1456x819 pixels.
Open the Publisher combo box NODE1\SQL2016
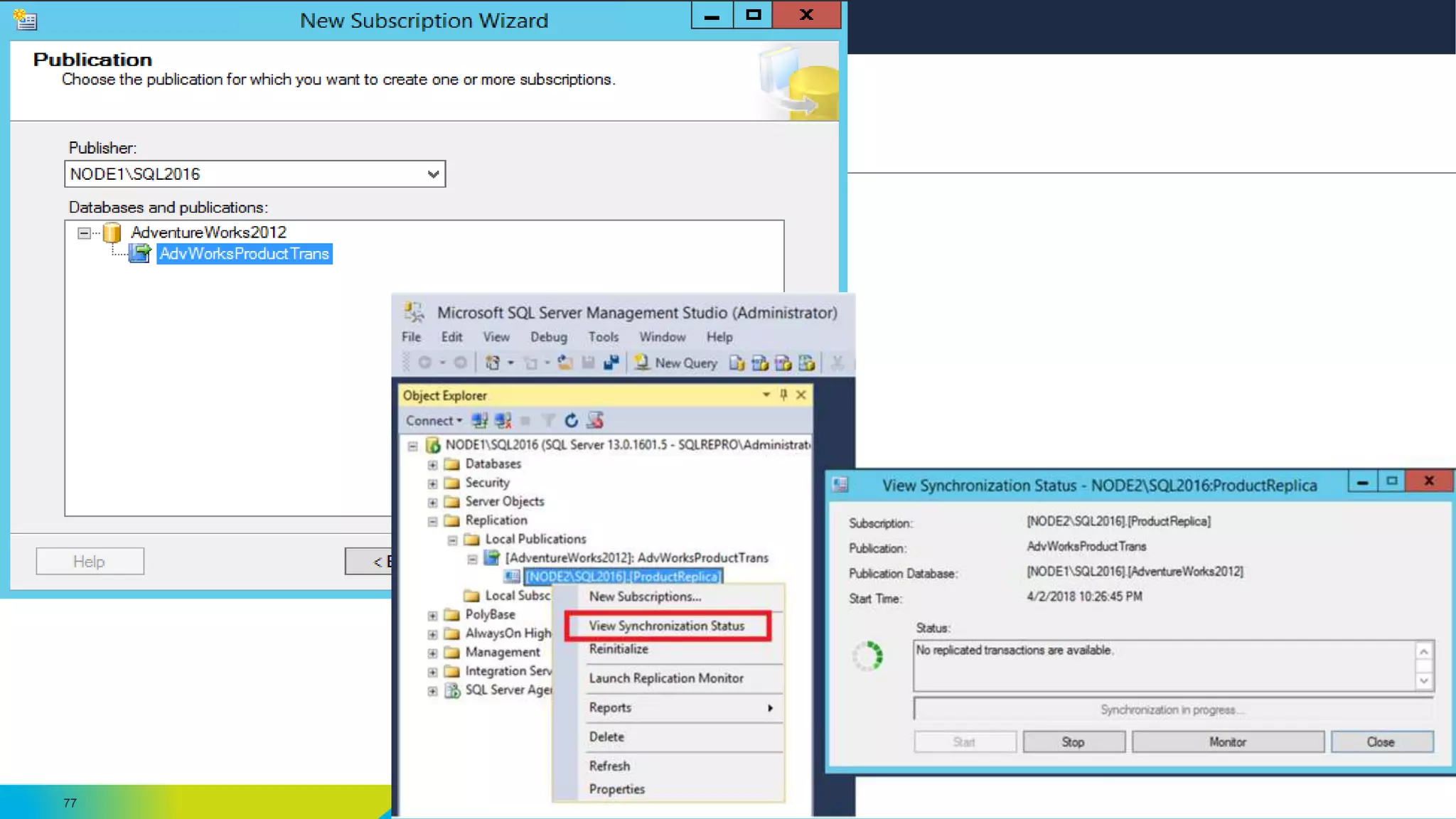click(255, 174)
